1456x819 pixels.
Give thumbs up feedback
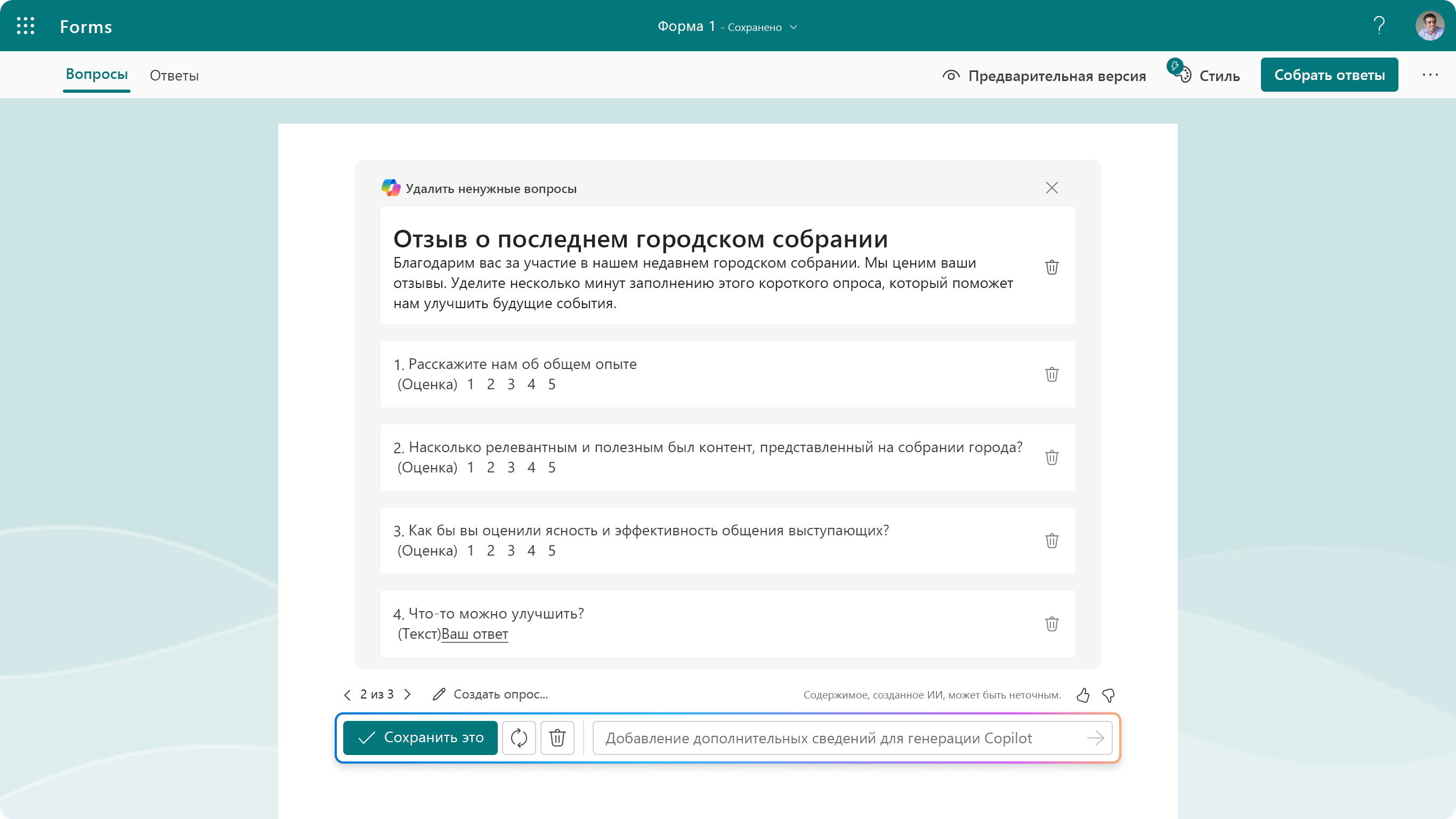coord(1083,695)
